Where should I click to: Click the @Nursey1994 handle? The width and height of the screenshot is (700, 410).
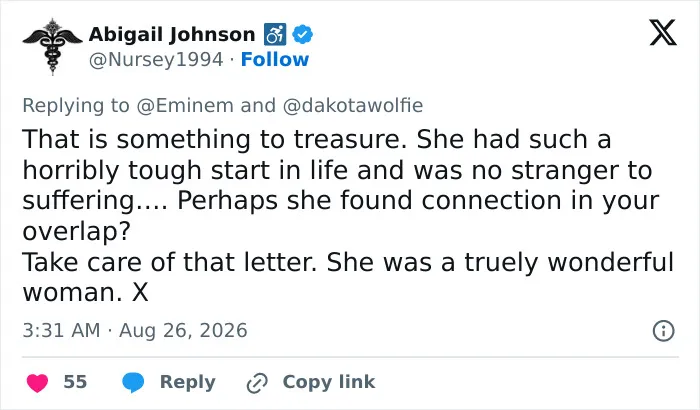(156, 59)
